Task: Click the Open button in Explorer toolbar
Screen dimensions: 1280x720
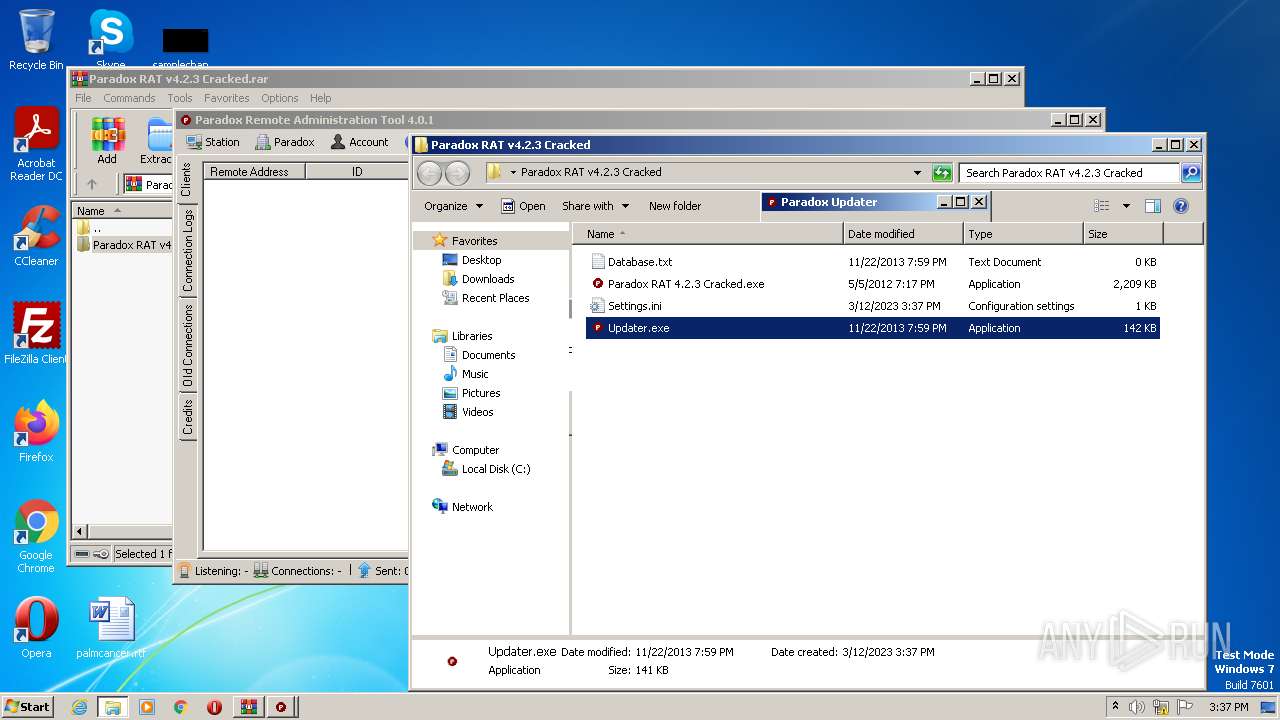Action: [x=523, y=206]
